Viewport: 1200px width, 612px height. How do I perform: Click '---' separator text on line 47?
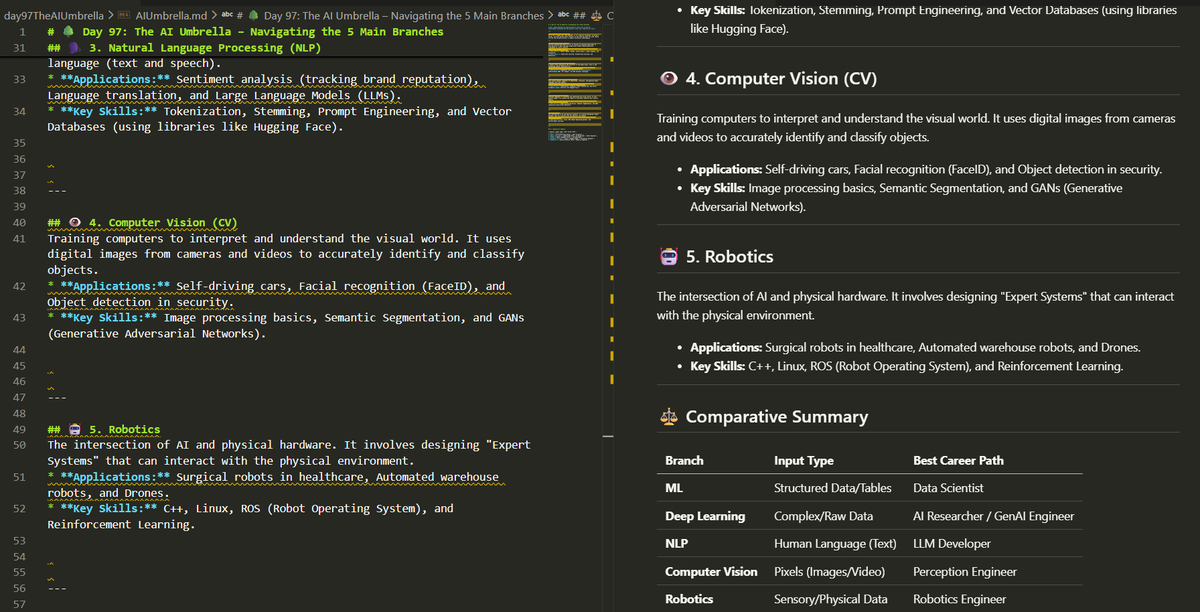coord(58,397)
